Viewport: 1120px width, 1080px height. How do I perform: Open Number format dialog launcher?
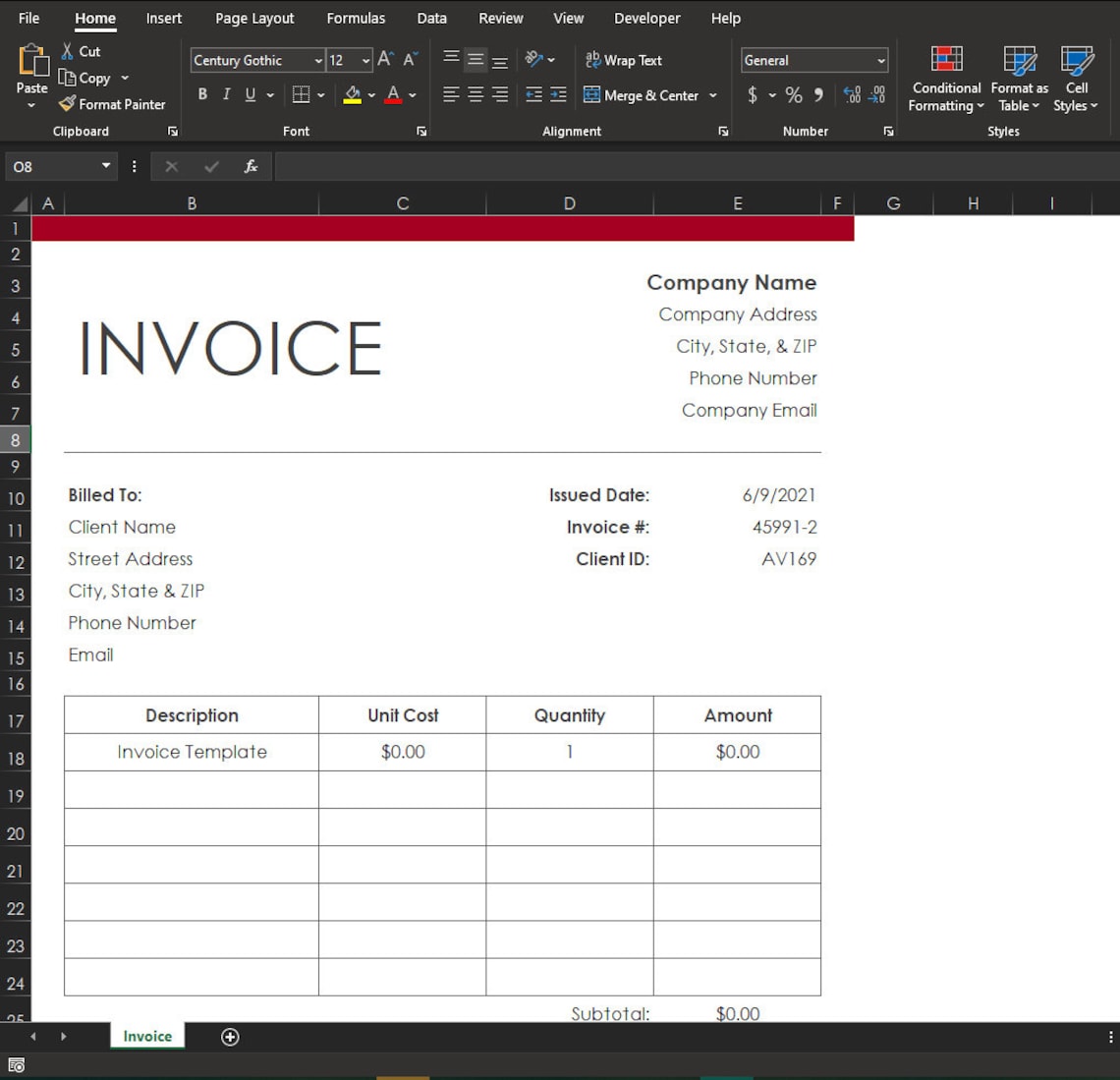point(888,132)
